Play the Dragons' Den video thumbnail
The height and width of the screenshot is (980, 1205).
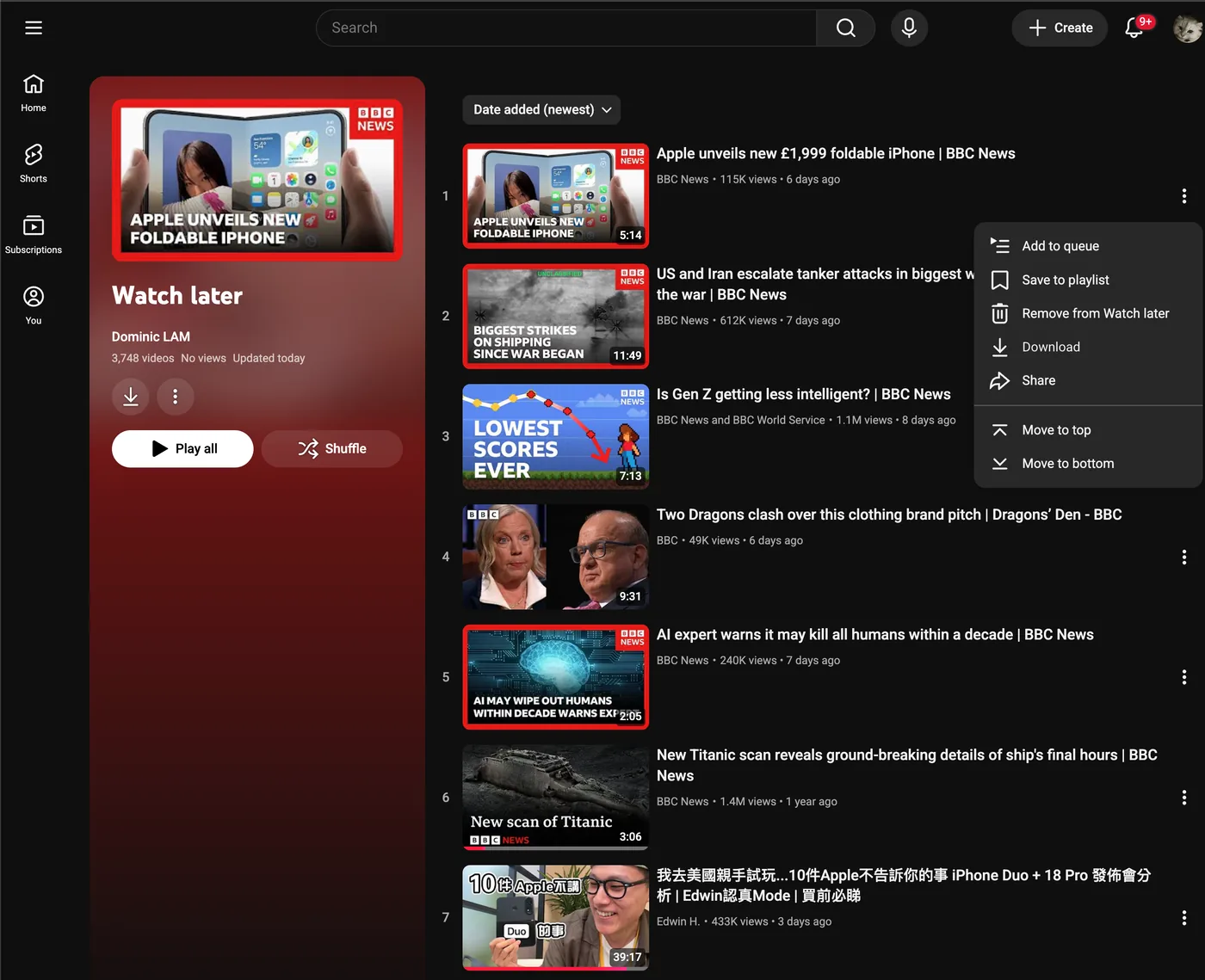click(556, 557)
